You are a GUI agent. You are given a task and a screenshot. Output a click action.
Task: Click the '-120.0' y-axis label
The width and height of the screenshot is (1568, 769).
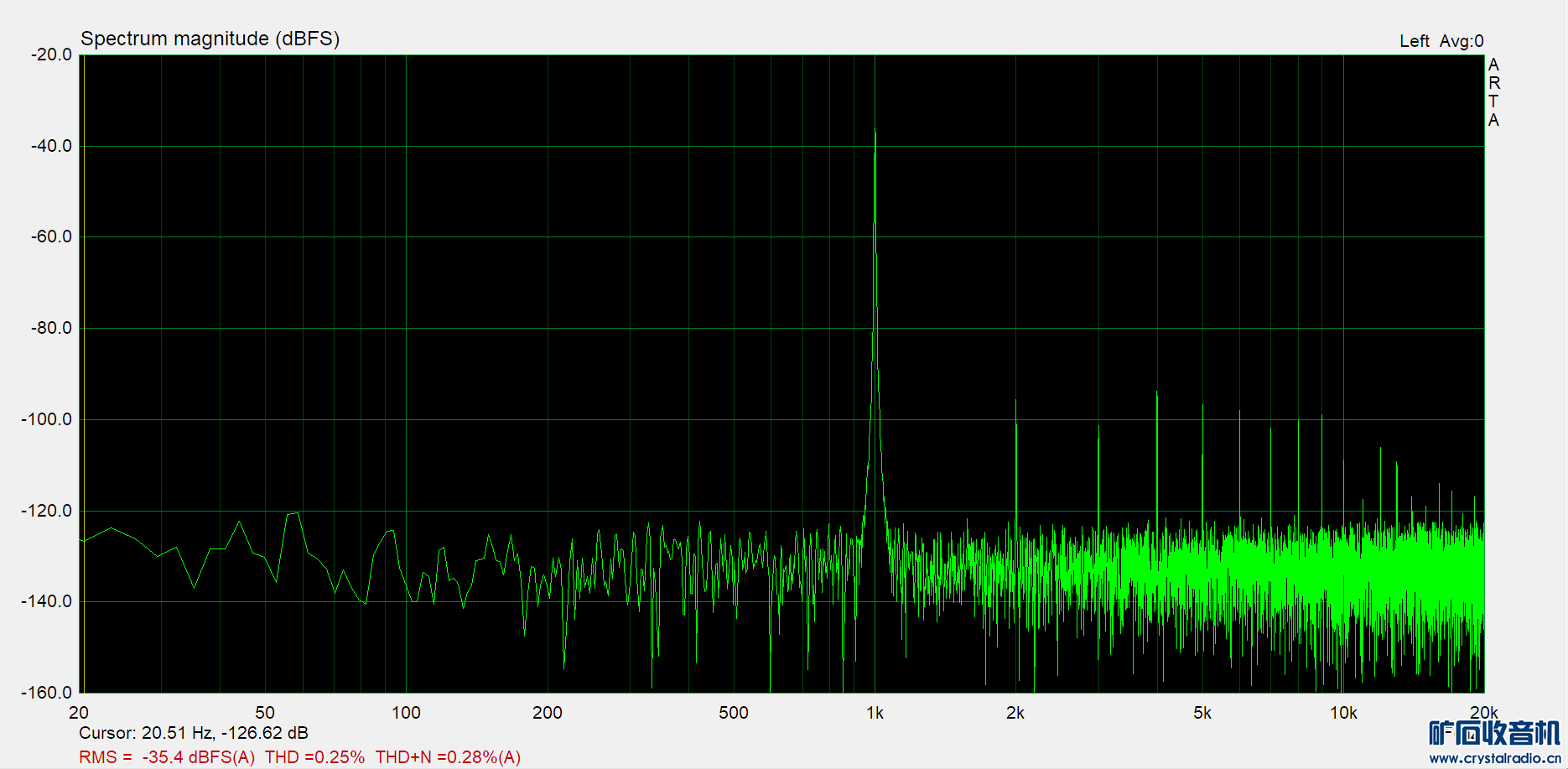[47, 511]
